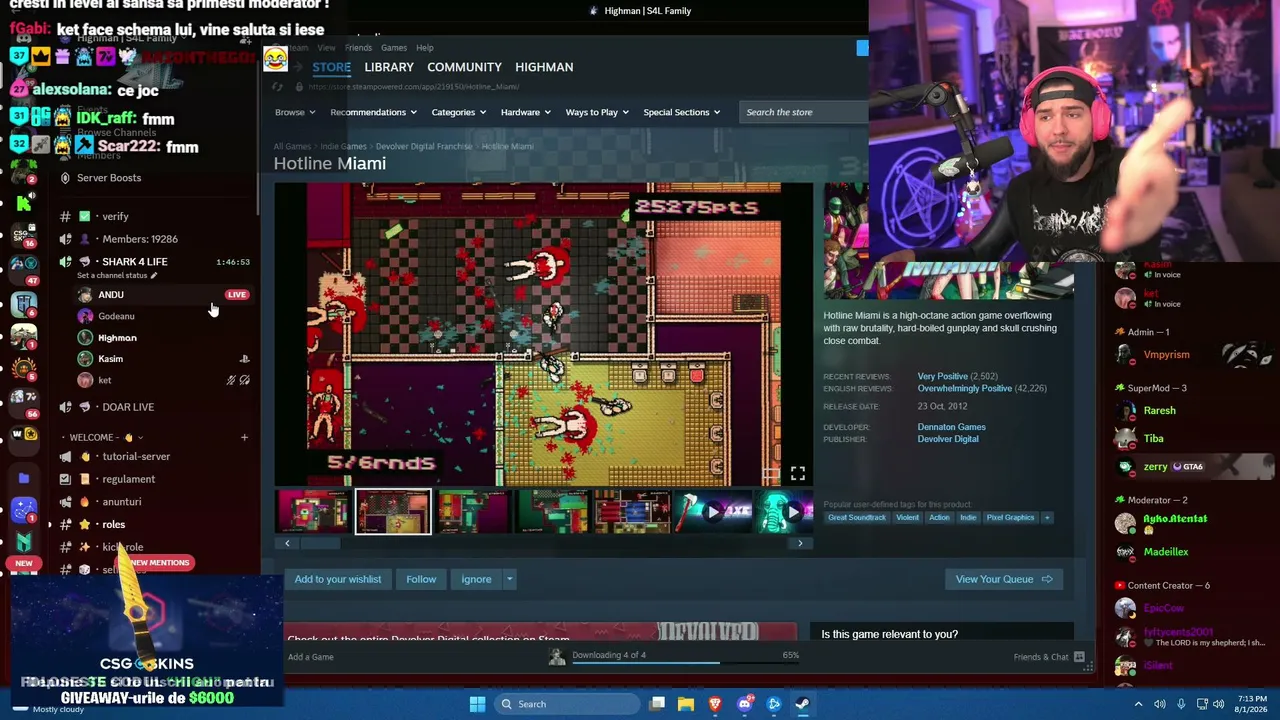Image resolution: width=1280 pixels, height=720 pixels.
Task: Expand the Browse store dropdown
Action: click(295, 112)
